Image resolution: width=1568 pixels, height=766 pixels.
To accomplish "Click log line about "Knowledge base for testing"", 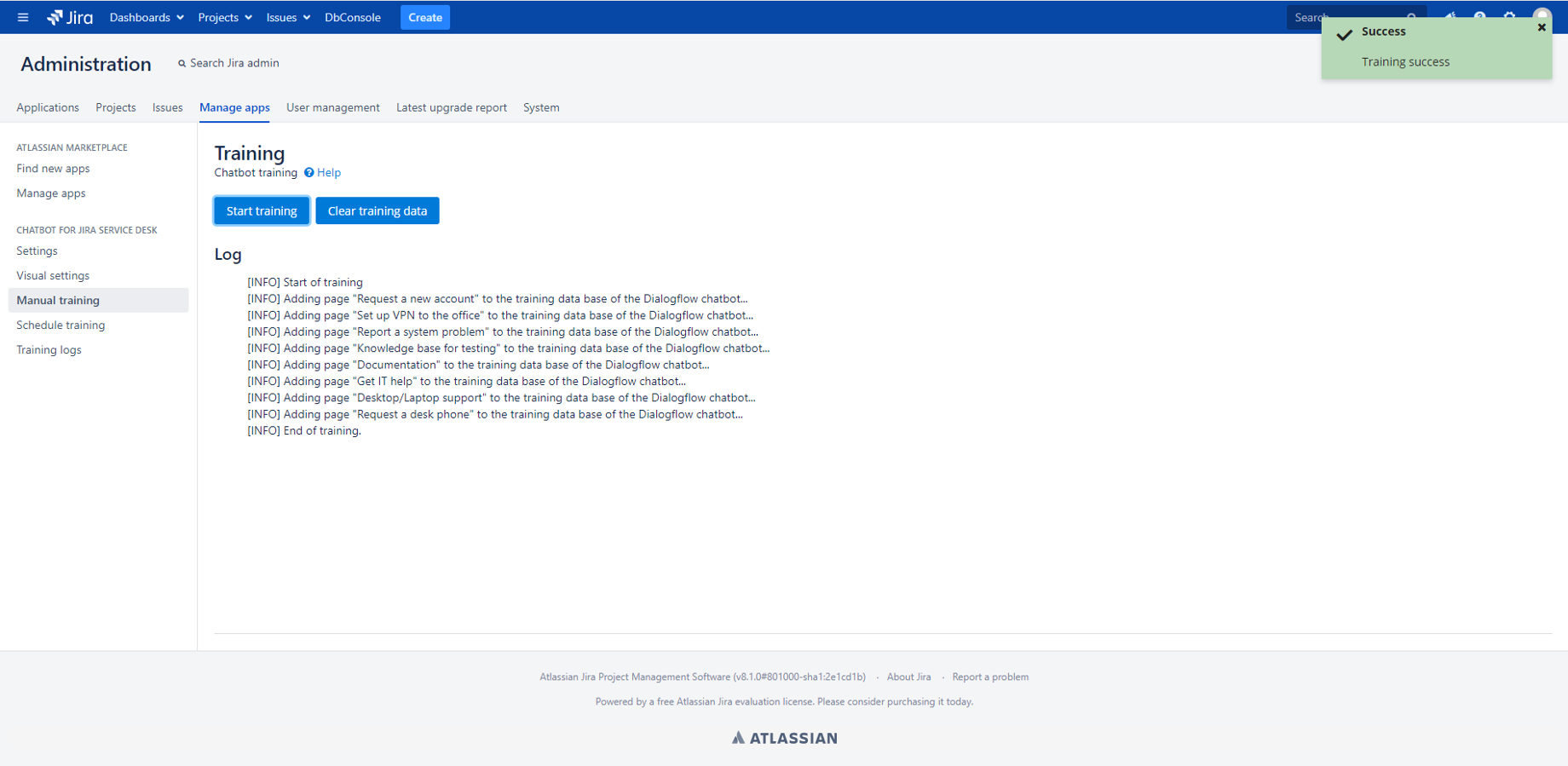I will 509,348.
